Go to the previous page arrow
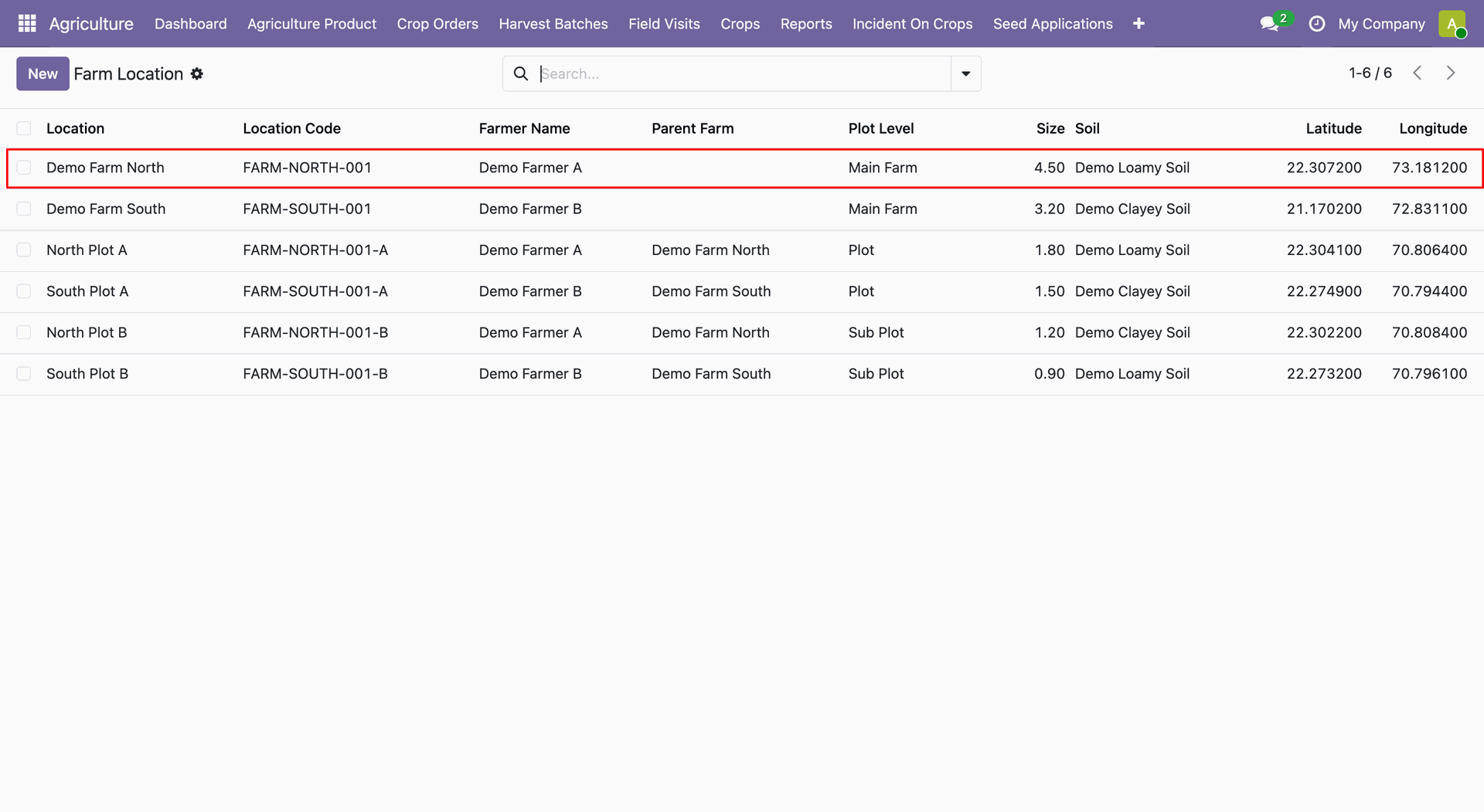The height and width of the screenshot is (812, 1484). [x=1417, y=73]
